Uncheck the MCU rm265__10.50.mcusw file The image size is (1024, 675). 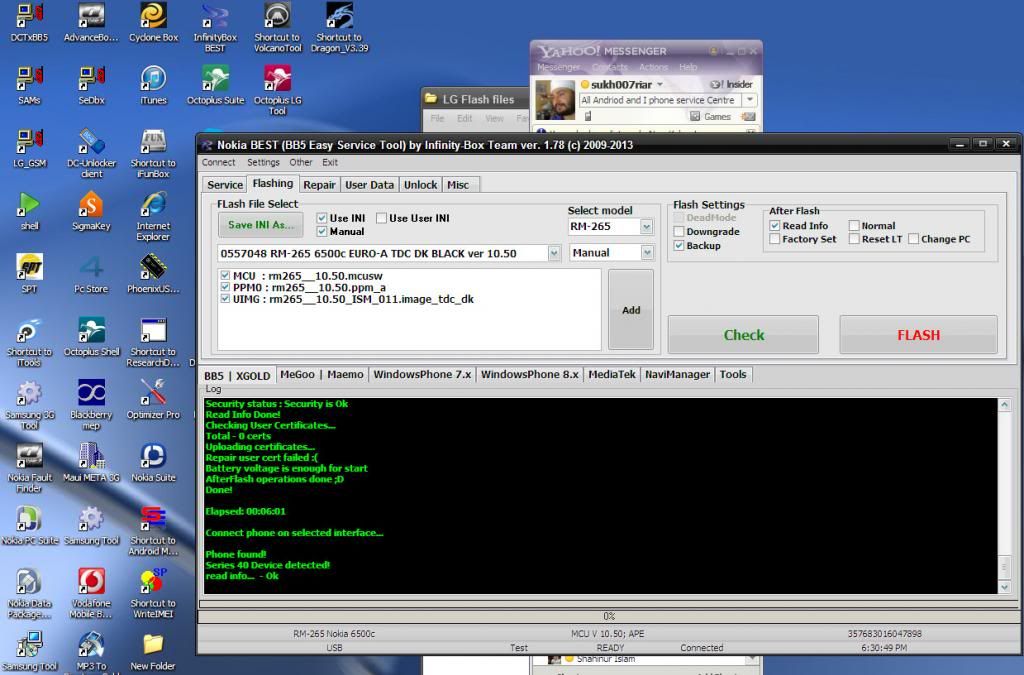225,275
